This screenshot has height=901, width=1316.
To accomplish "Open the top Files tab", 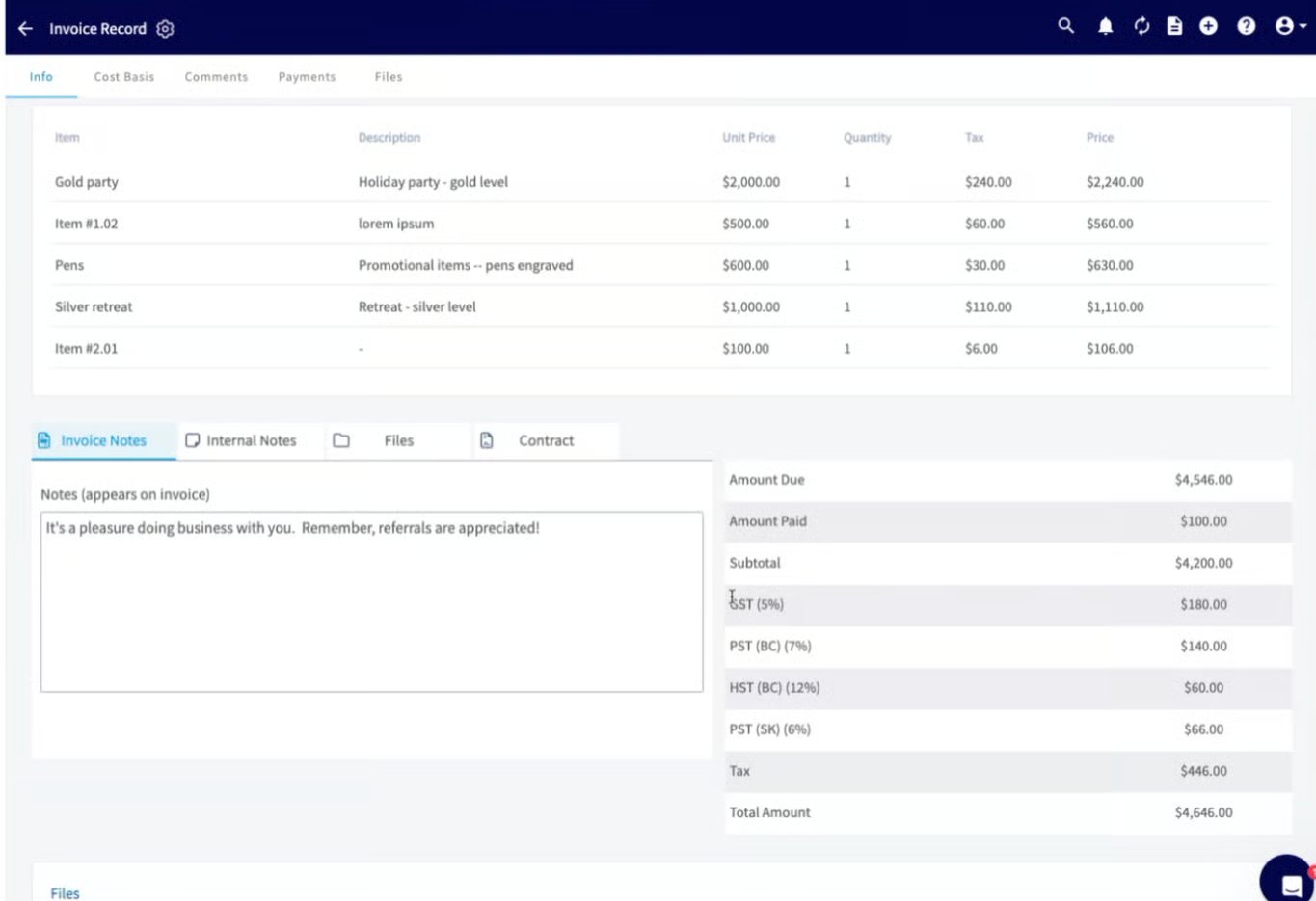I will pos(389,77).
